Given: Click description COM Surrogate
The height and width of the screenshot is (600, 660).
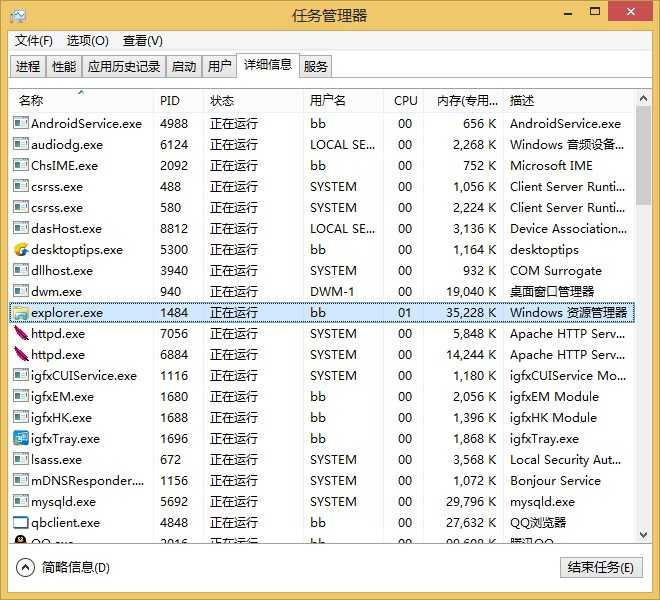Looking at the screenshot, I should (x=556, y=270).
